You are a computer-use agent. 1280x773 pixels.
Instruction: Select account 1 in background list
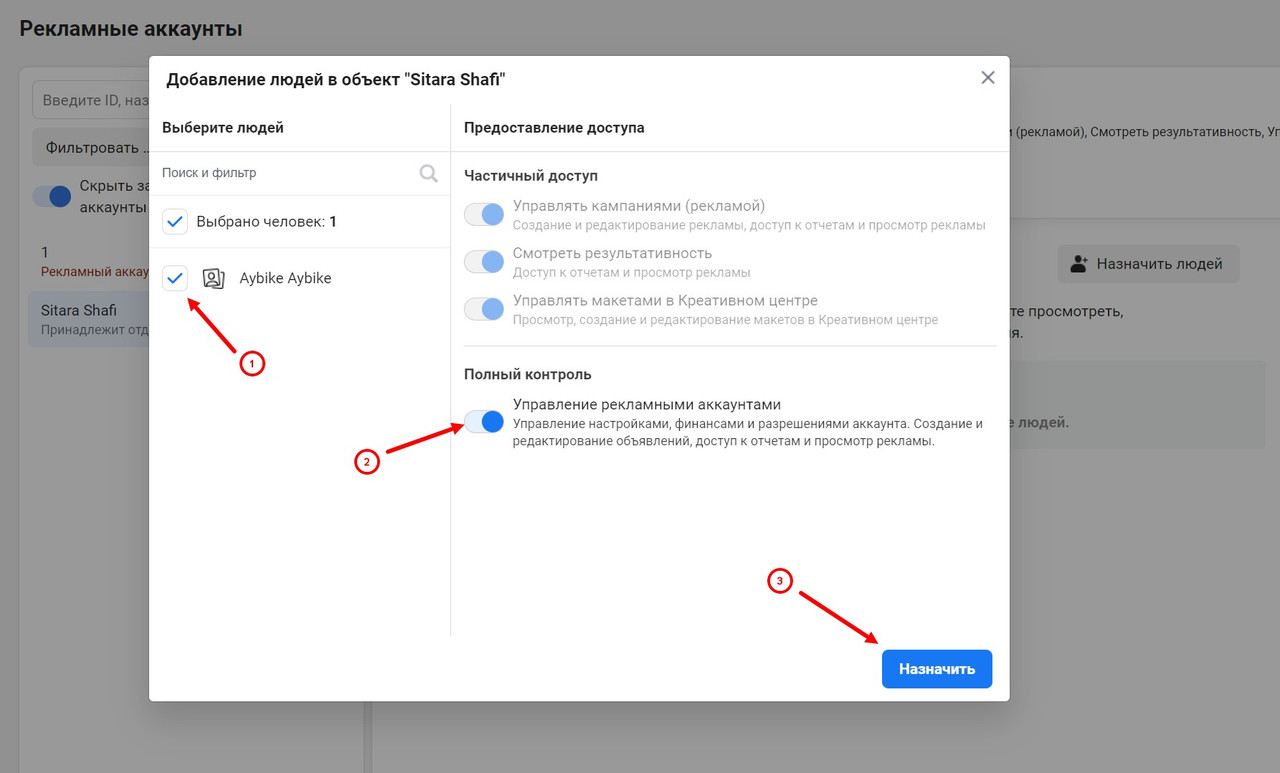tap(89, 261)
